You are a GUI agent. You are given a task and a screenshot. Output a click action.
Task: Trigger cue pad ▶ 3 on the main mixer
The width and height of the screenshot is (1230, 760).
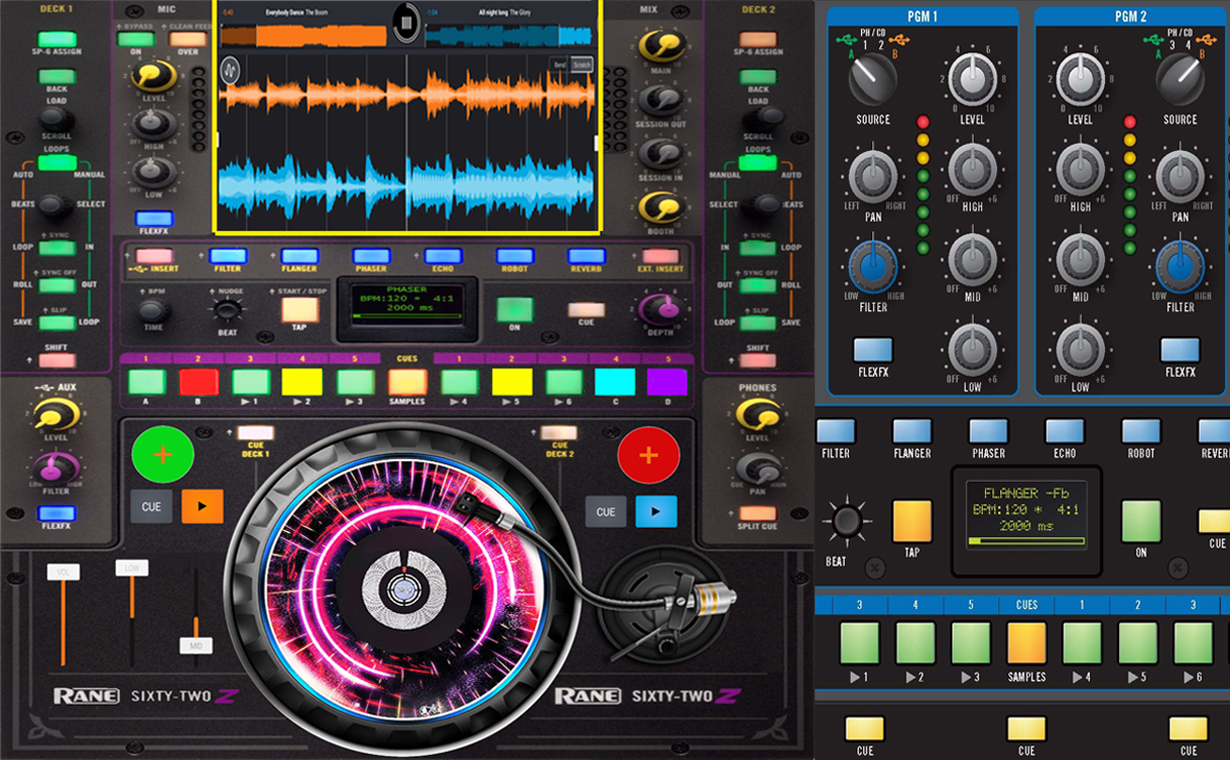click(x=355, y=382)
